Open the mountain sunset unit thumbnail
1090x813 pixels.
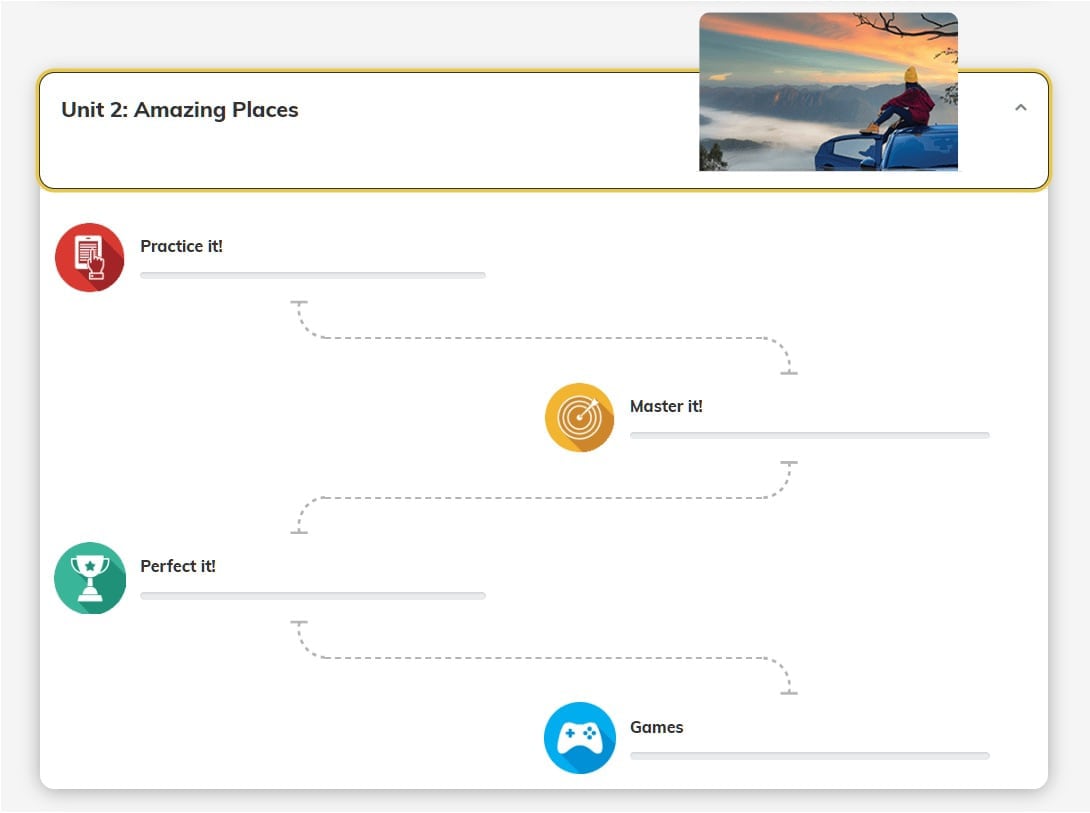(828, 92)
